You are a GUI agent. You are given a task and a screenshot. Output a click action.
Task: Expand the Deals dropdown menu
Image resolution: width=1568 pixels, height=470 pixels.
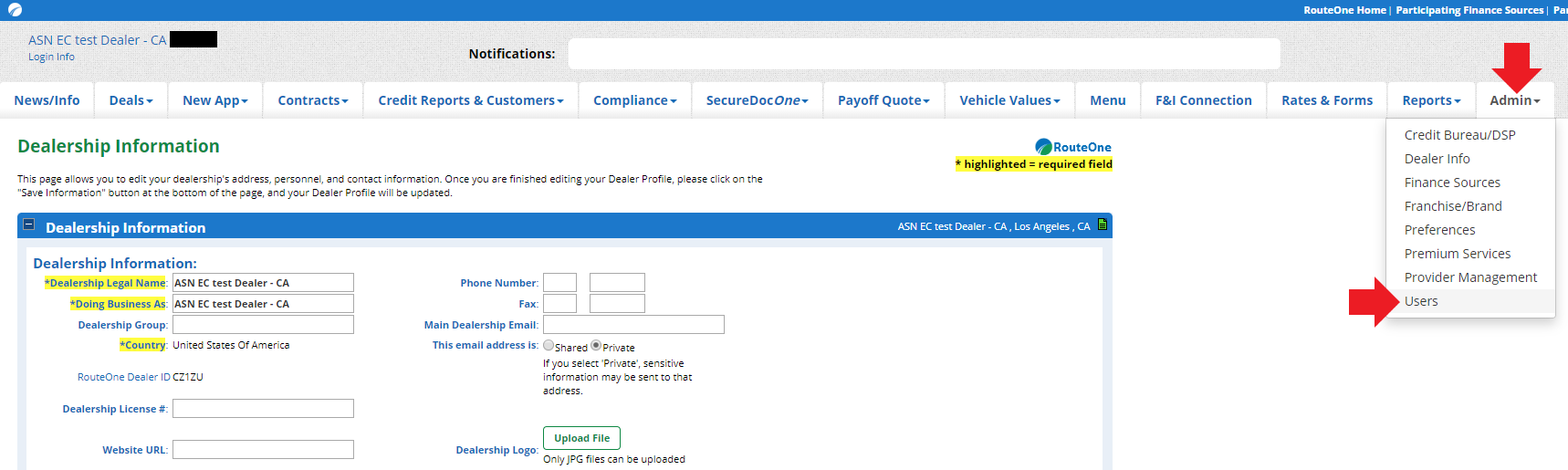tap(131, 100)
